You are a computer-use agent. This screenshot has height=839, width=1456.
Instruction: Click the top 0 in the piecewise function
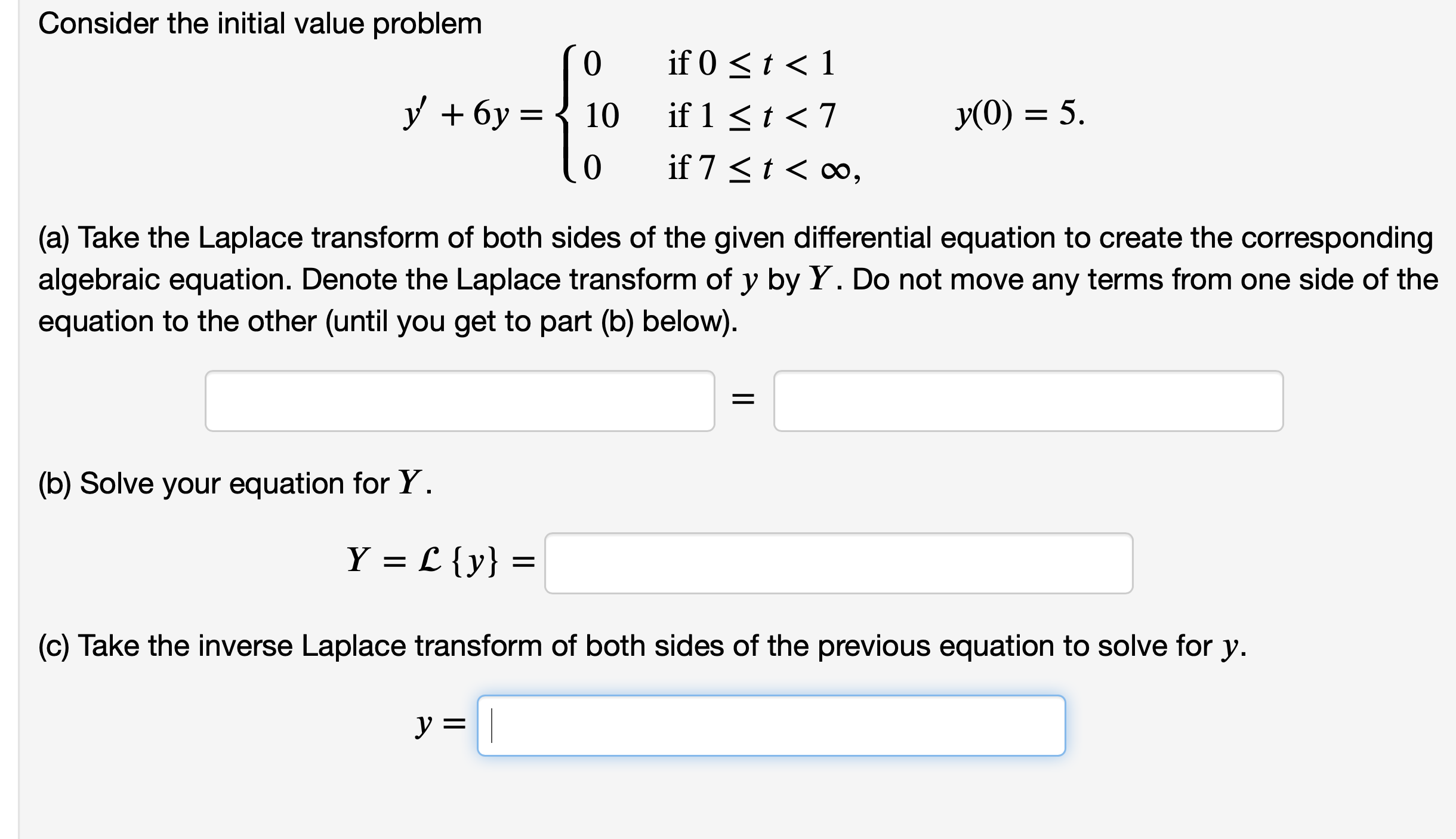pyautogui.click(x=594, y=64)
